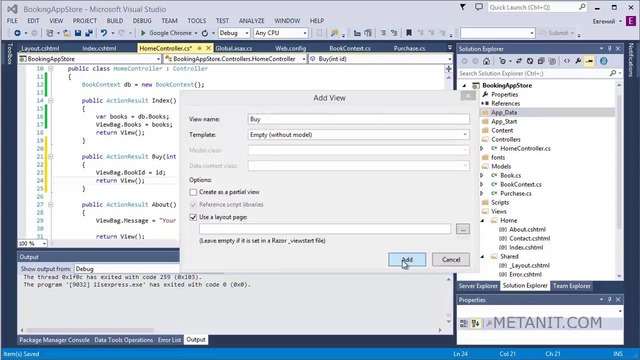Open the 100 % zoom dropdown

point(44,244)
